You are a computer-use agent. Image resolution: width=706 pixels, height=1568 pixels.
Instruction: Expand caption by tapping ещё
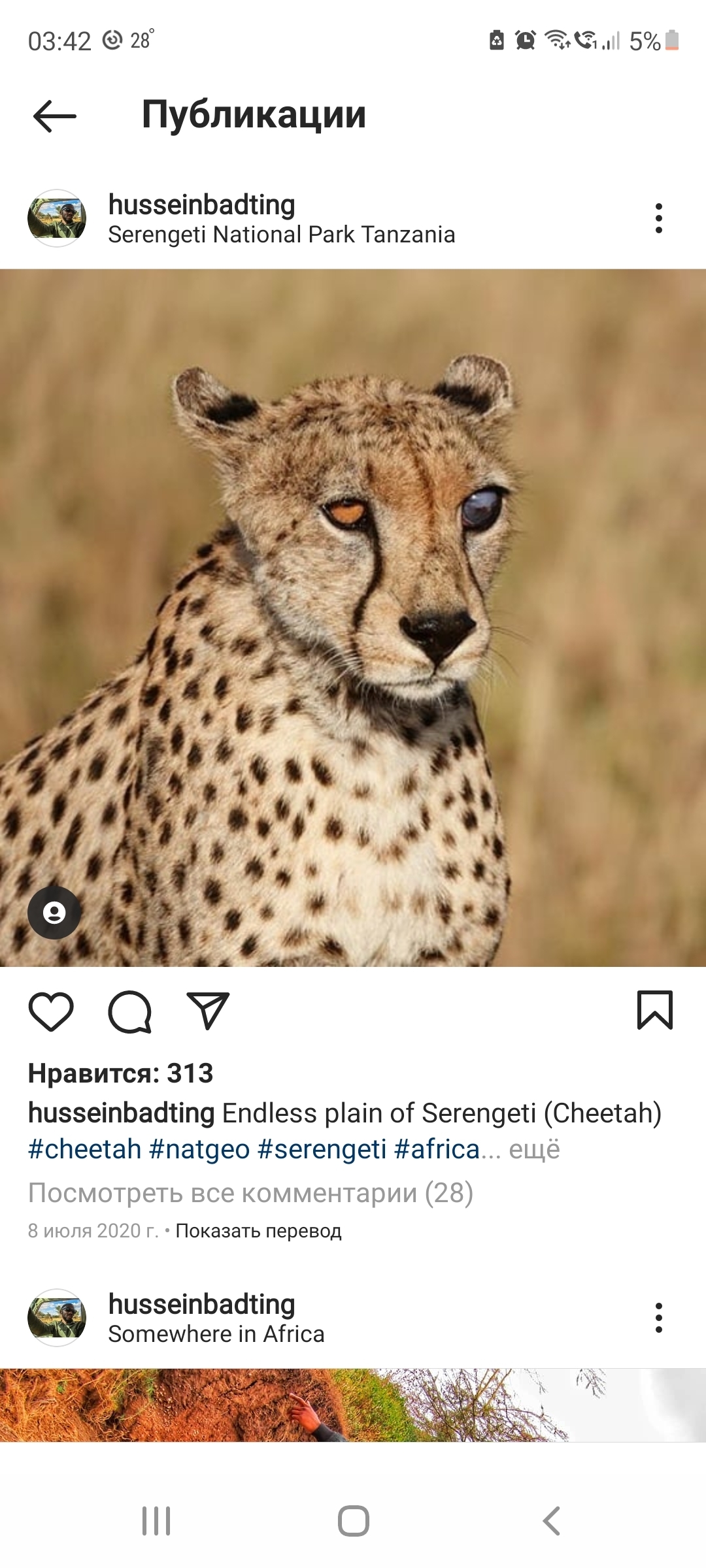(x=534, y=1149)
